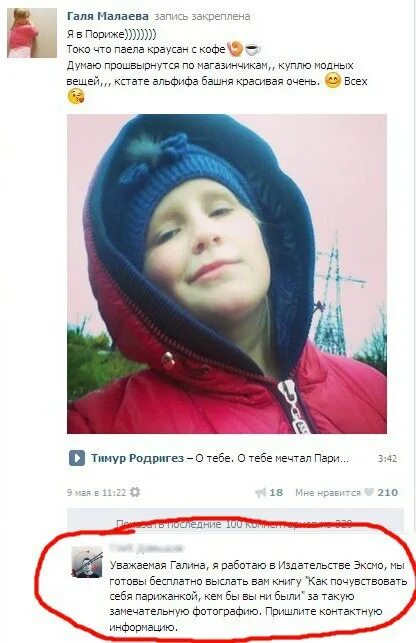Click the Мне нравится label

pos(328,493)
